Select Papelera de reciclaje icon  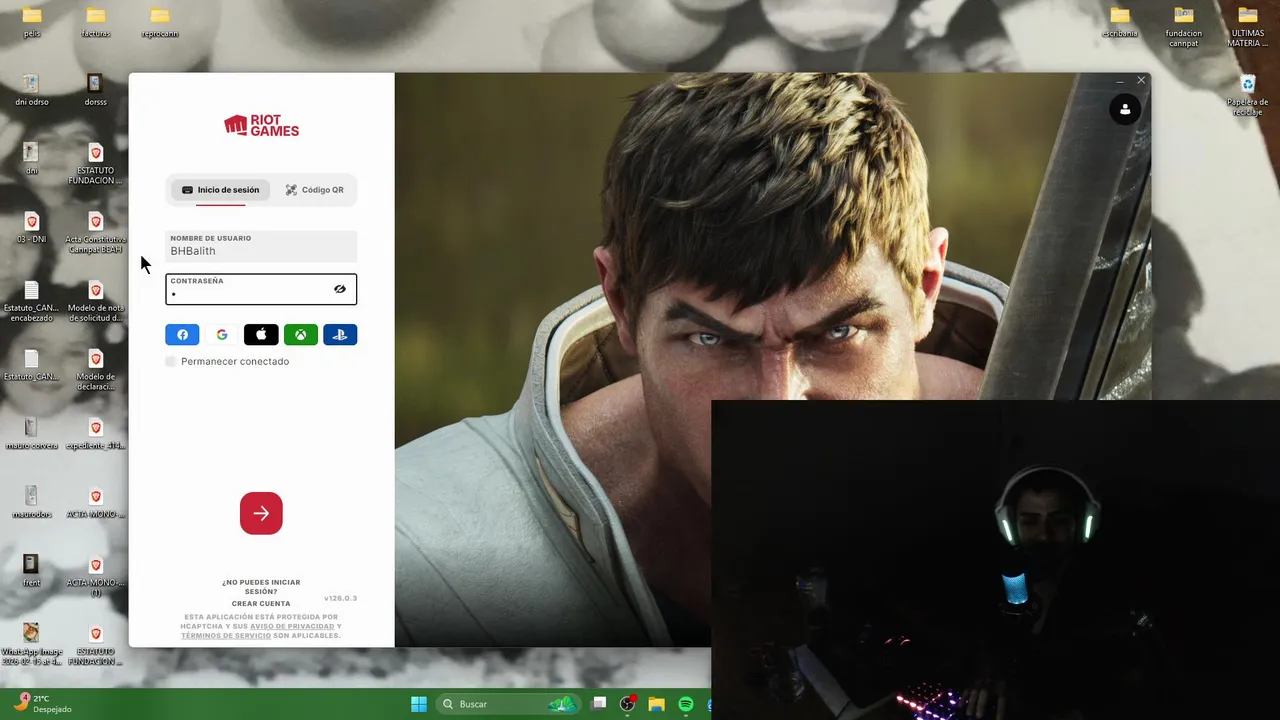pos(1248,95)
